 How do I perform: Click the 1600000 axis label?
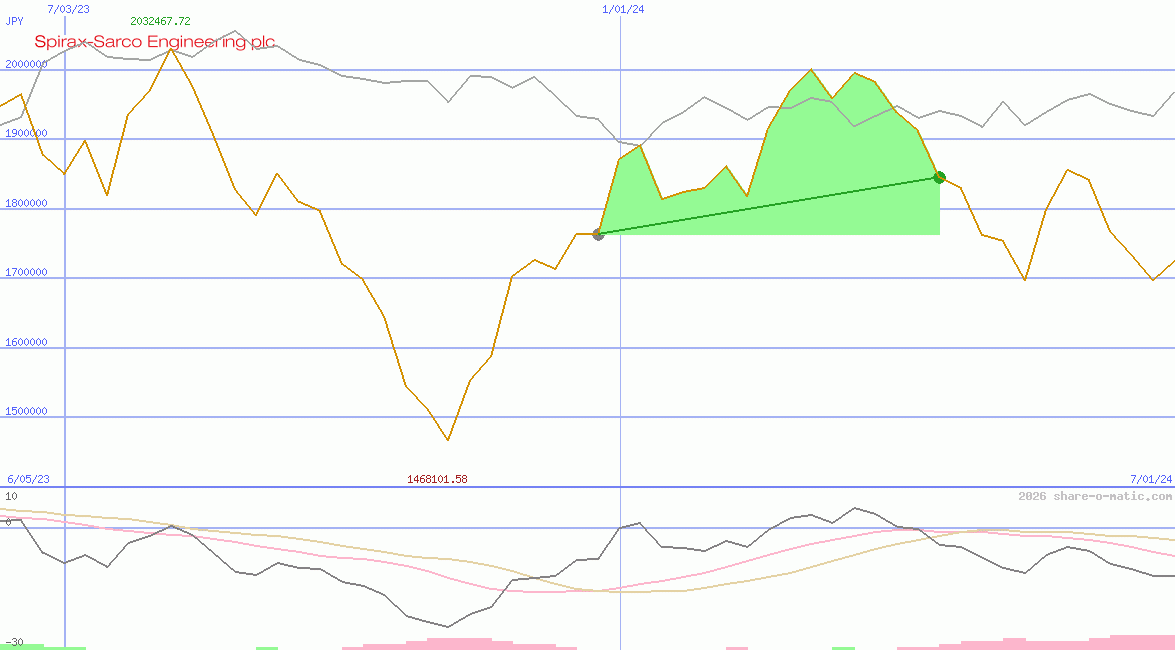[x=26, y=342]
